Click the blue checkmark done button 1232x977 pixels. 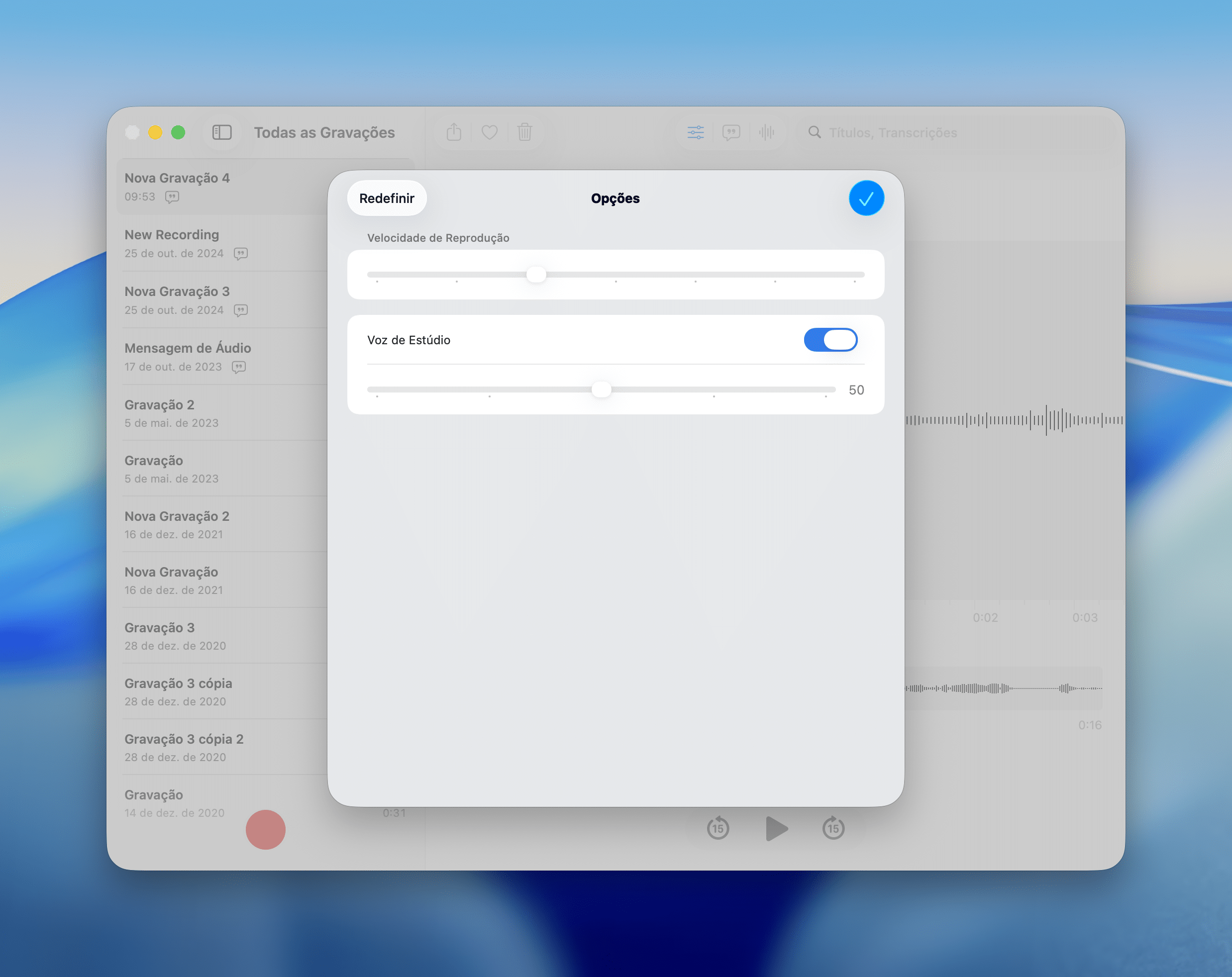[x=866, y=198]
